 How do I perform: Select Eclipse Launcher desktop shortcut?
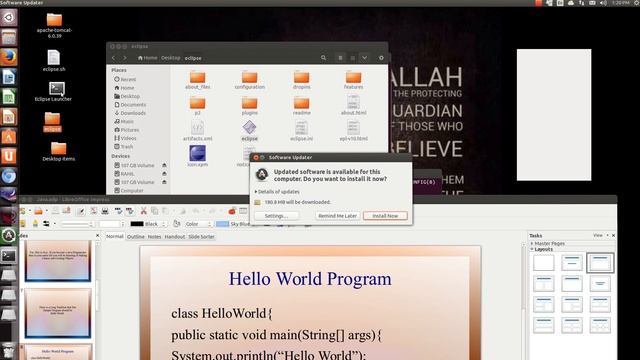point(53,91)
